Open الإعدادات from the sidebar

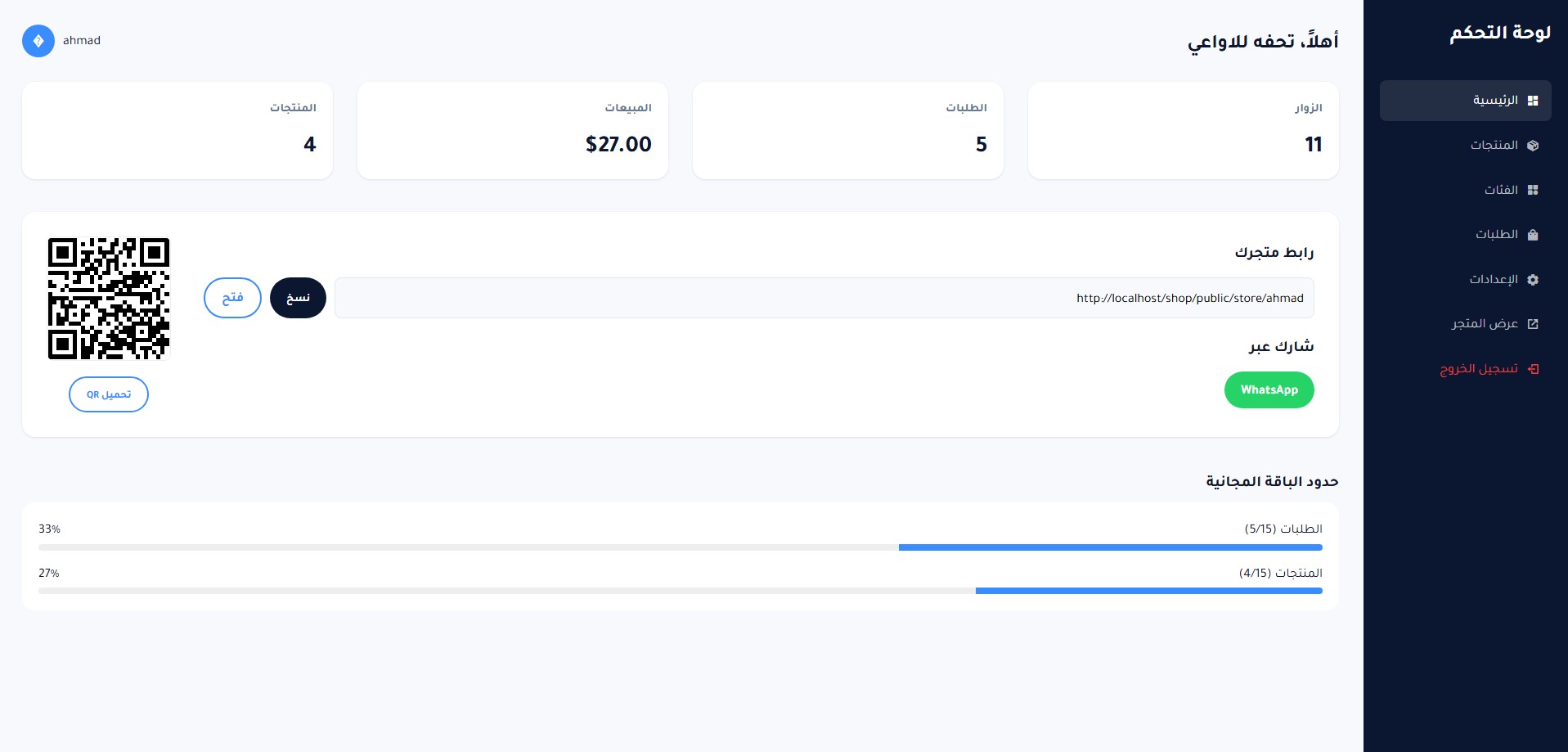point(1494,280)
